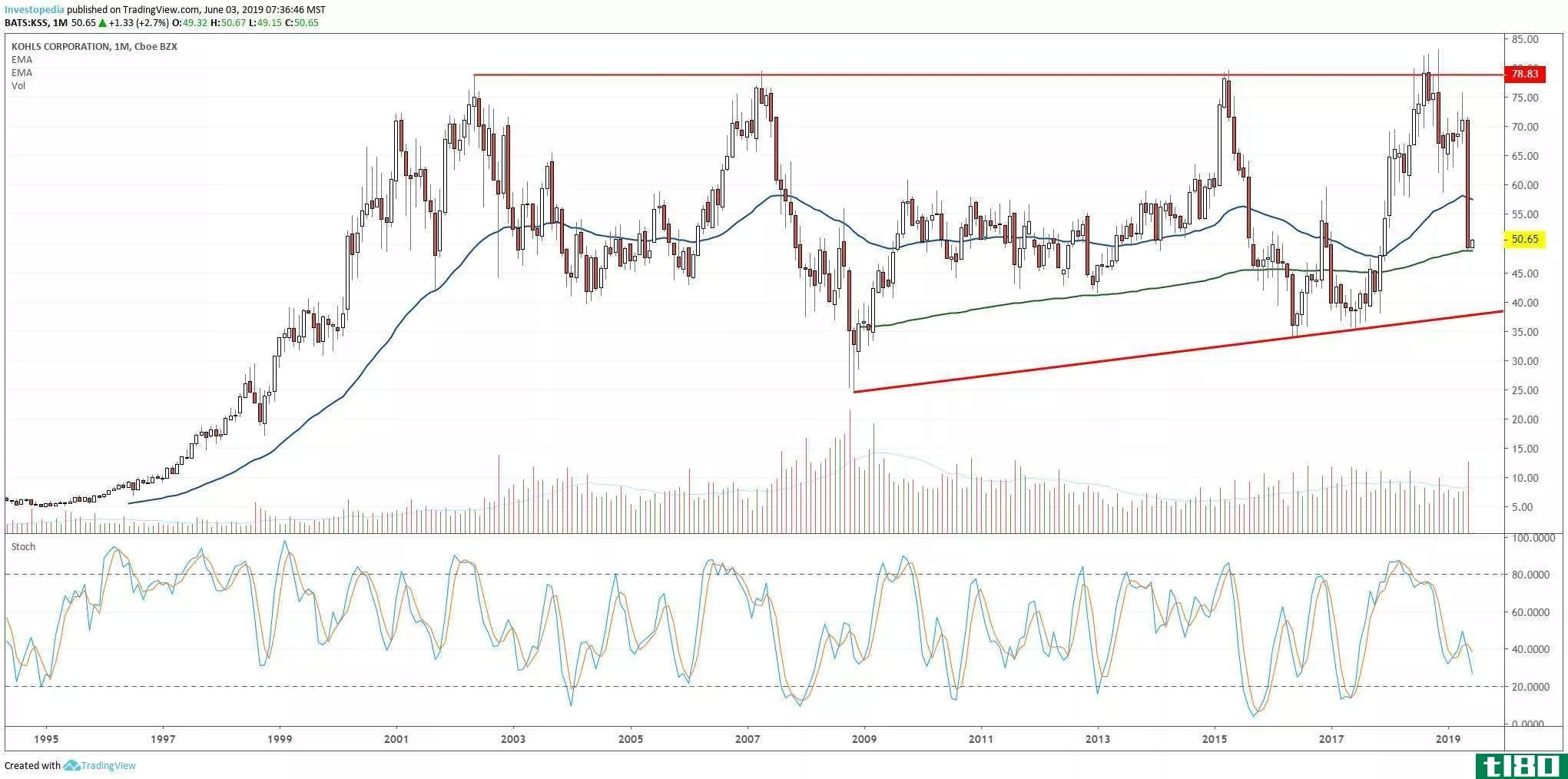1568x779 pixels.
Task: Click the 2013 year label on time axis
Action: pos(1098,739)
